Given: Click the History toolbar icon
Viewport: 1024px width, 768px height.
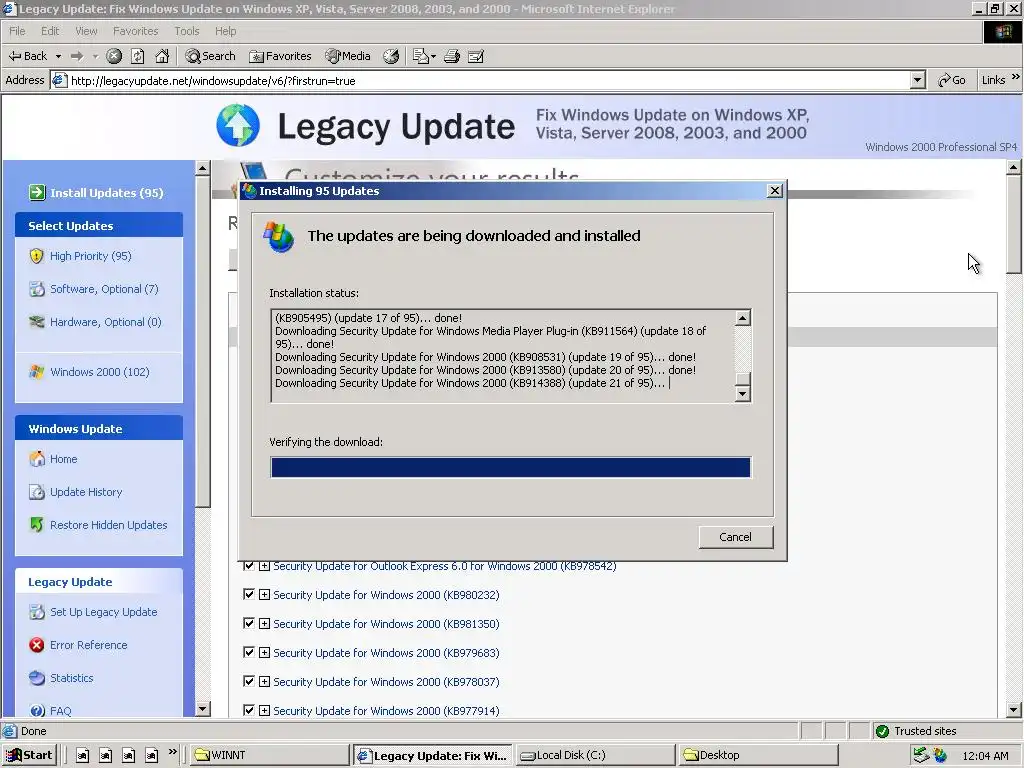Looking at the screenshot, I should (391, 56).
